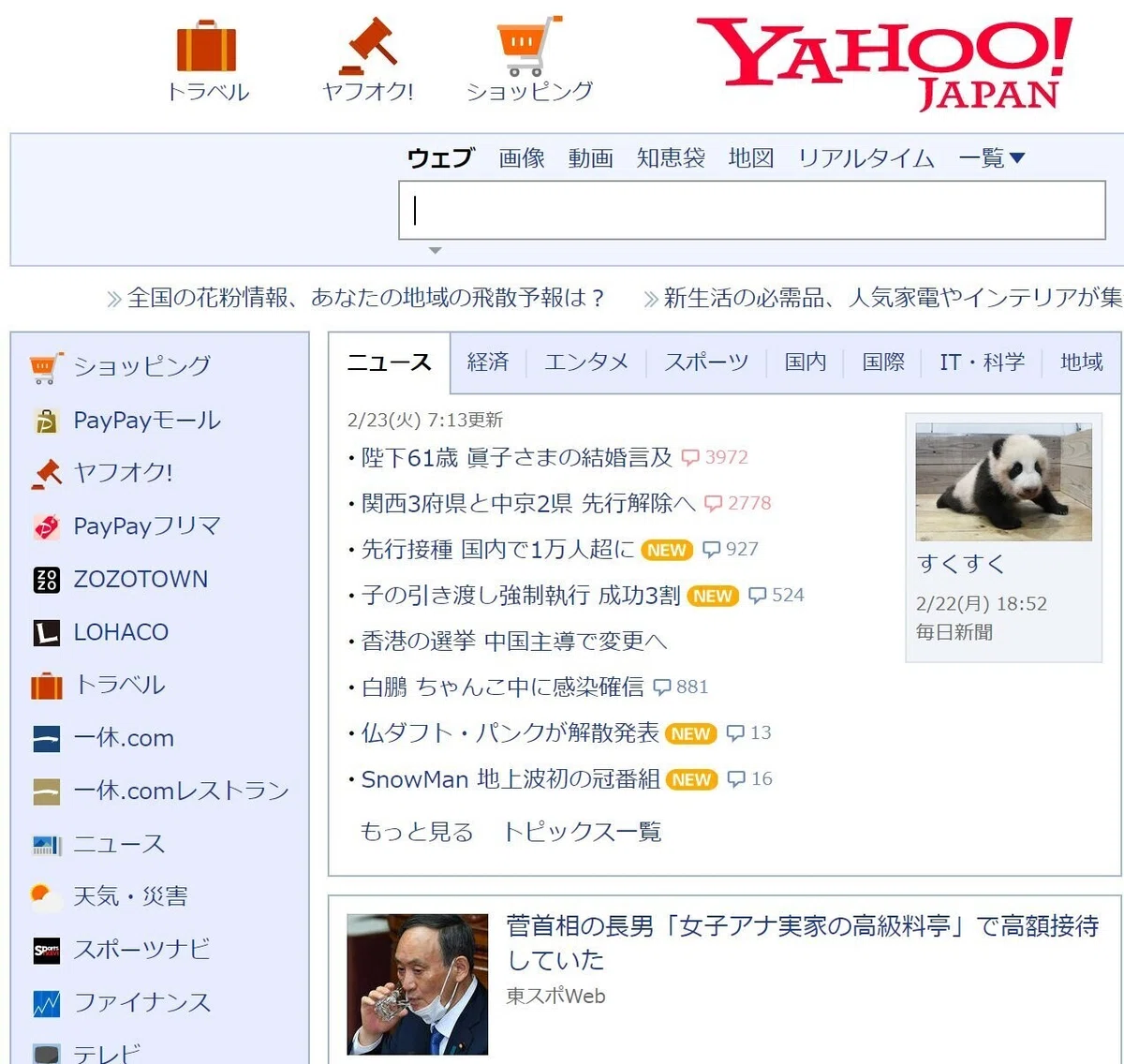This screenshot has height=1064, width=1124.
Task: Click the もっと見る link
Action: pyautogui.click(x=417, y=832)
